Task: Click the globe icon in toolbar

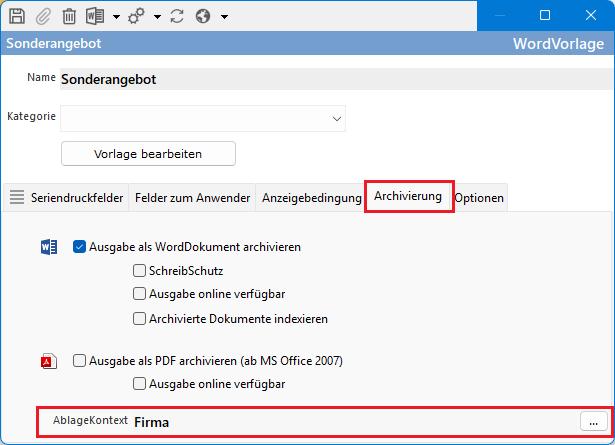Action: tap(203, 16)
